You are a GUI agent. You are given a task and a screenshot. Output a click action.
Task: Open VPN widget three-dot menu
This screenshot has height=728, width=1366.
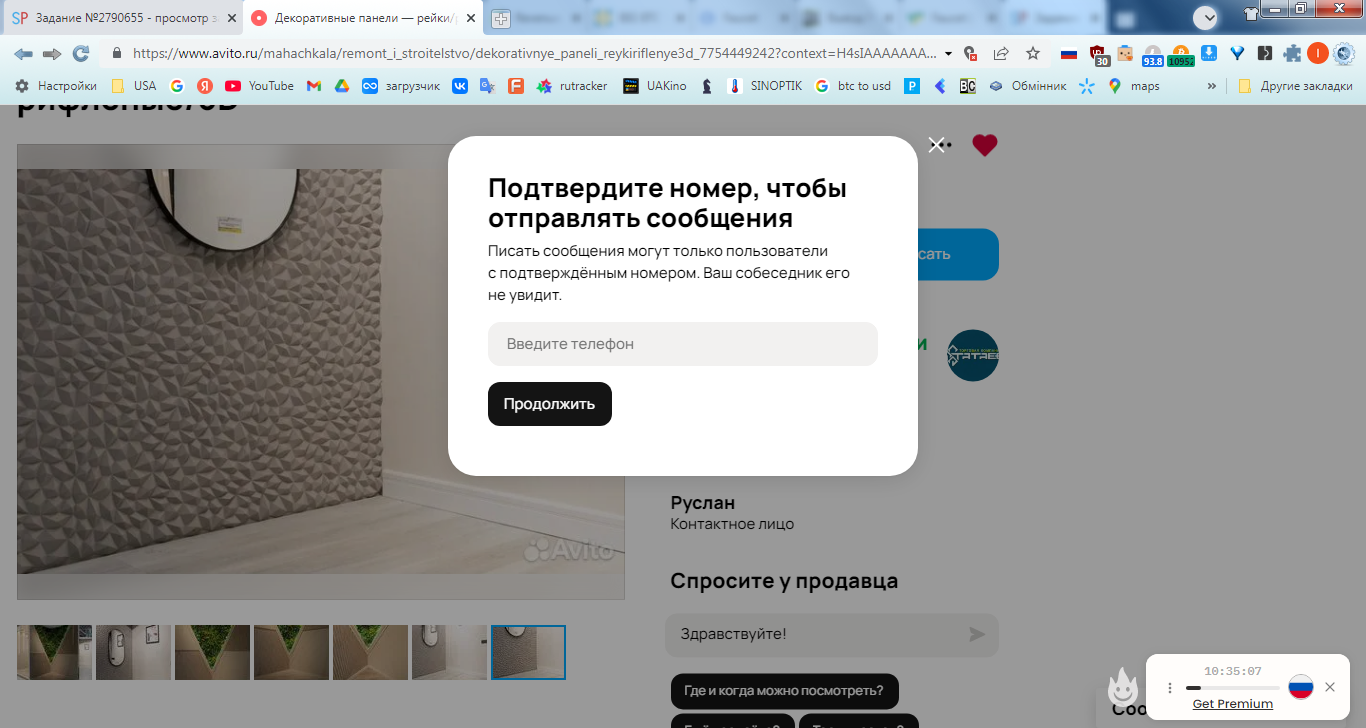(x=1170, y=688)
